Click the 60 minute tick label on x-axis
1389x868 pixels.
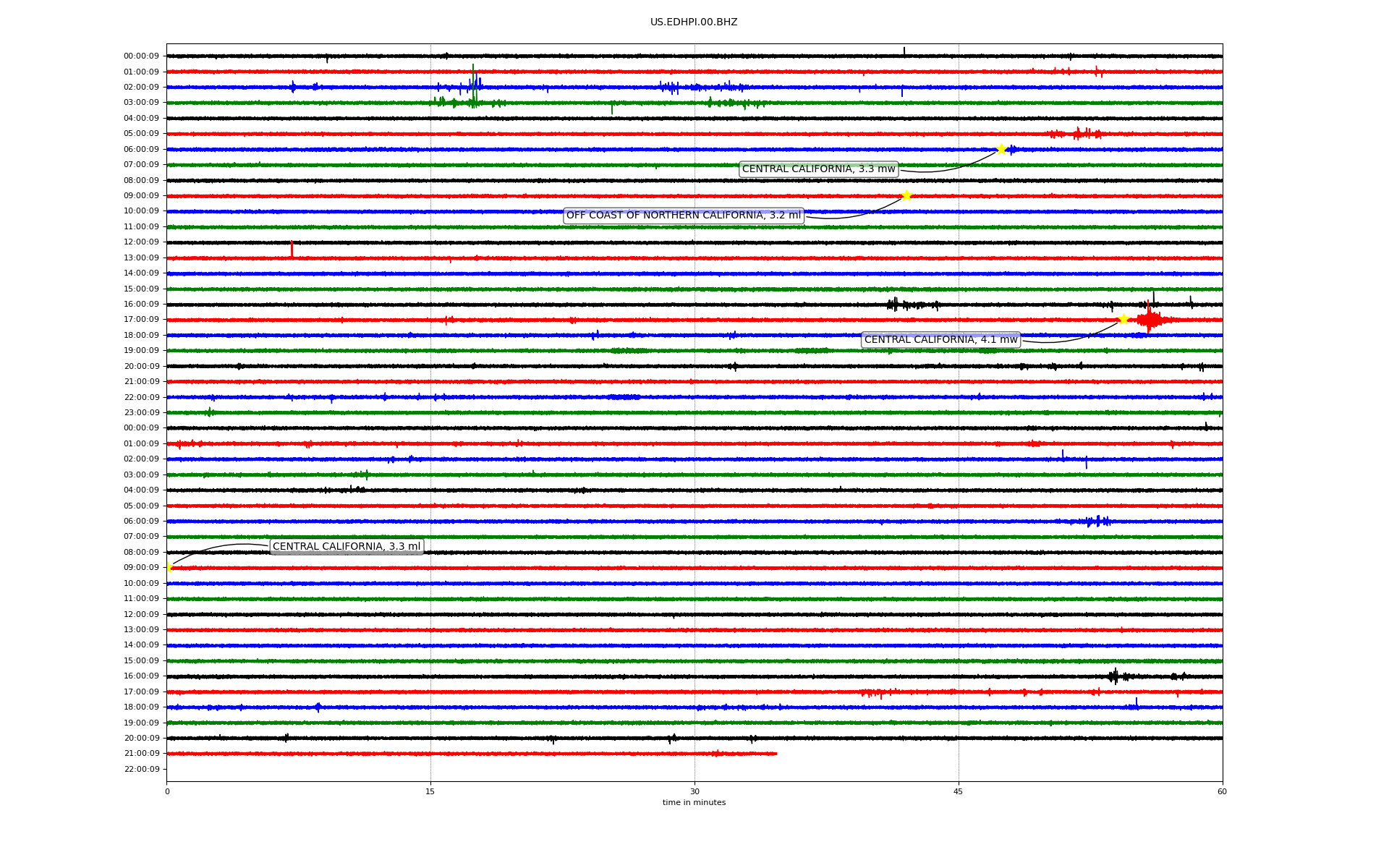coord(1222,791)
